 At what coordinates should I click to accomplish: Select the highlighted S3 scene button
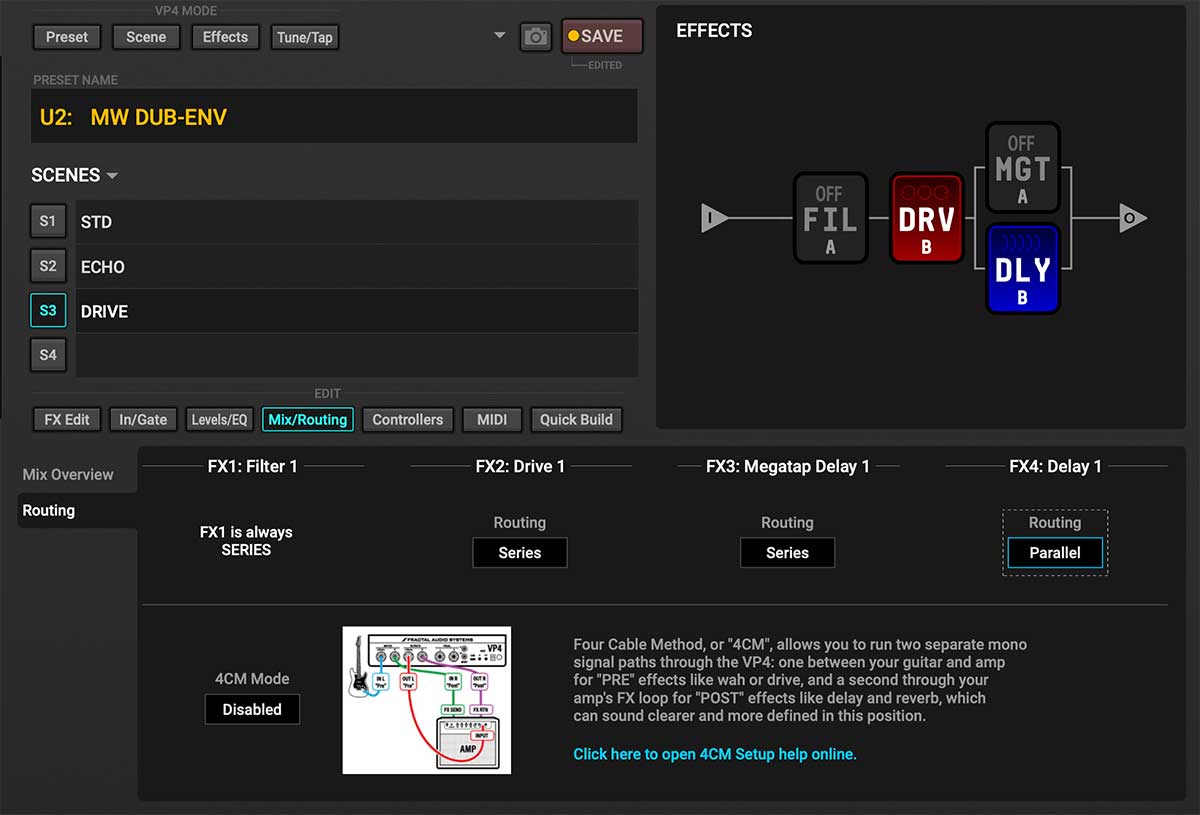[x=48, y=310]
